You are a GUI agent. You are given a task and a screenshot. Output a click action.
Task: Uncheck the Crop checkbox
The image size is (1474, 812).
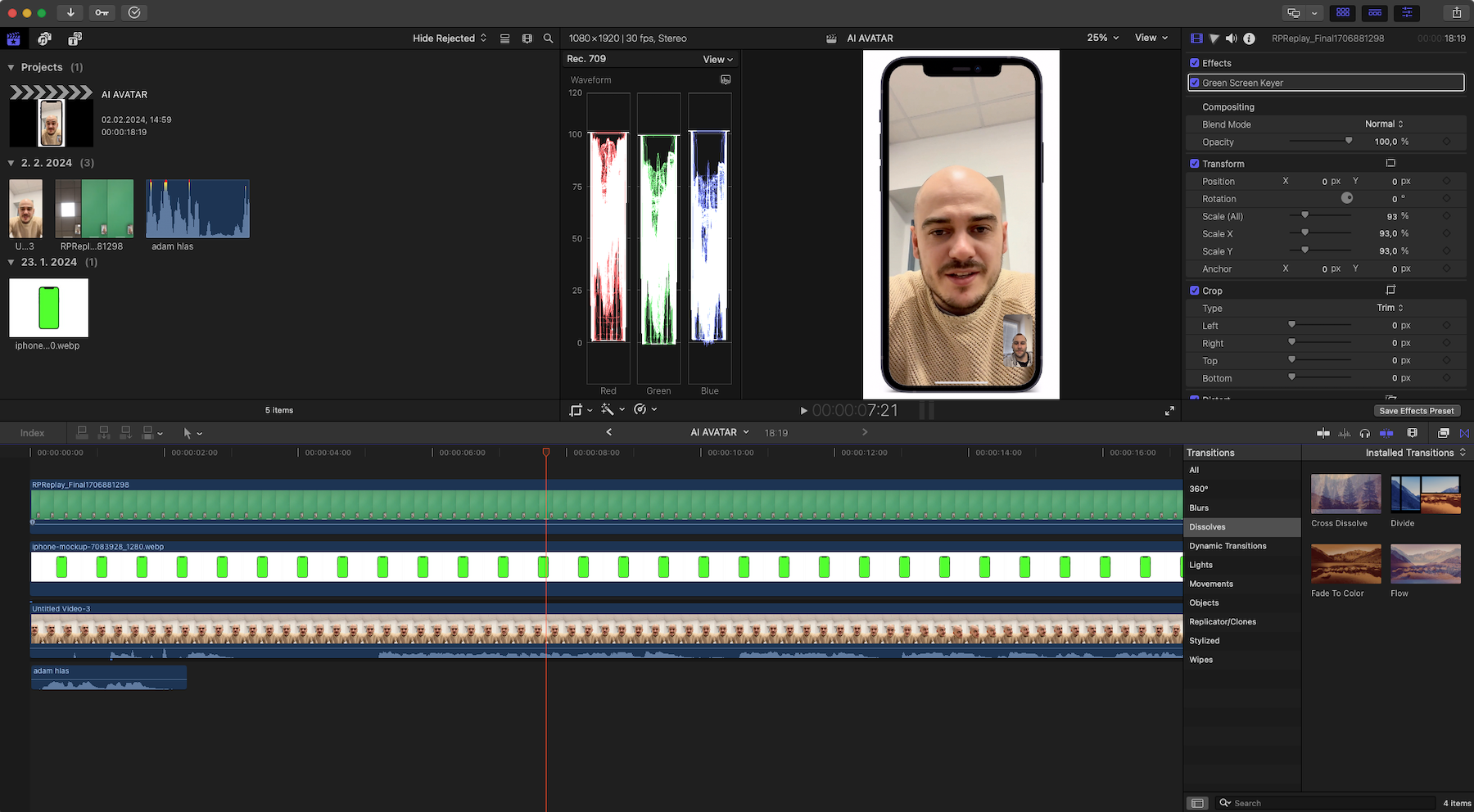(1194, 291)
